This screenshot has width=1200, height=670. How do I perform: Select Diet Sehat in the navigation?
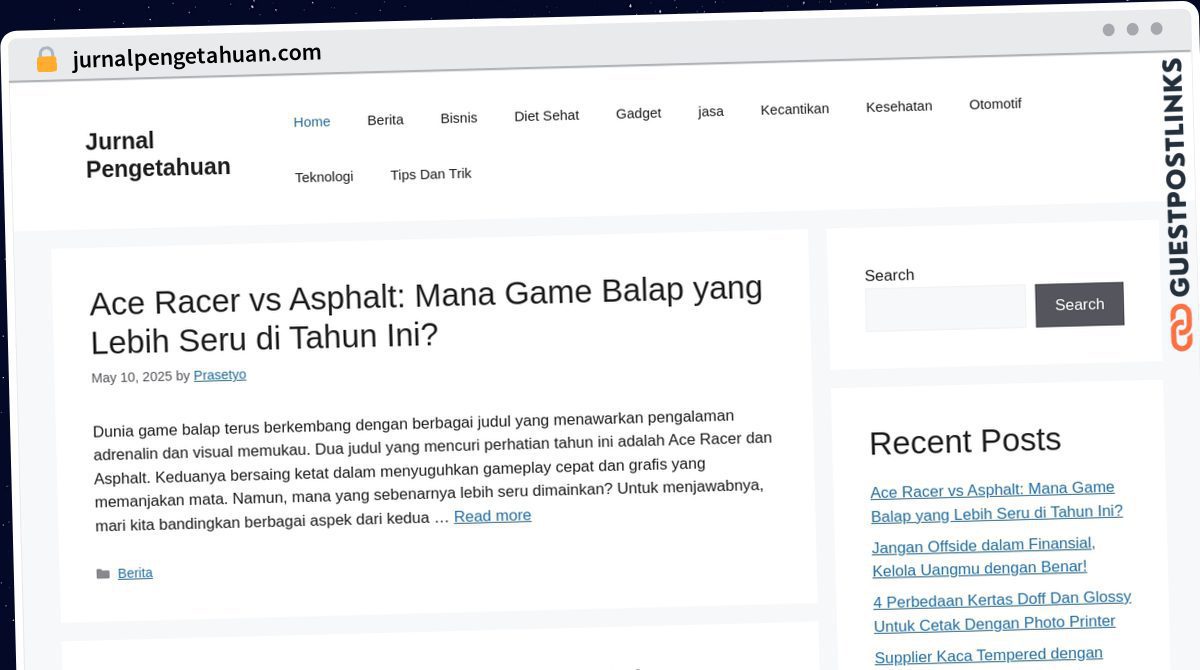click(x=546, y=116)
